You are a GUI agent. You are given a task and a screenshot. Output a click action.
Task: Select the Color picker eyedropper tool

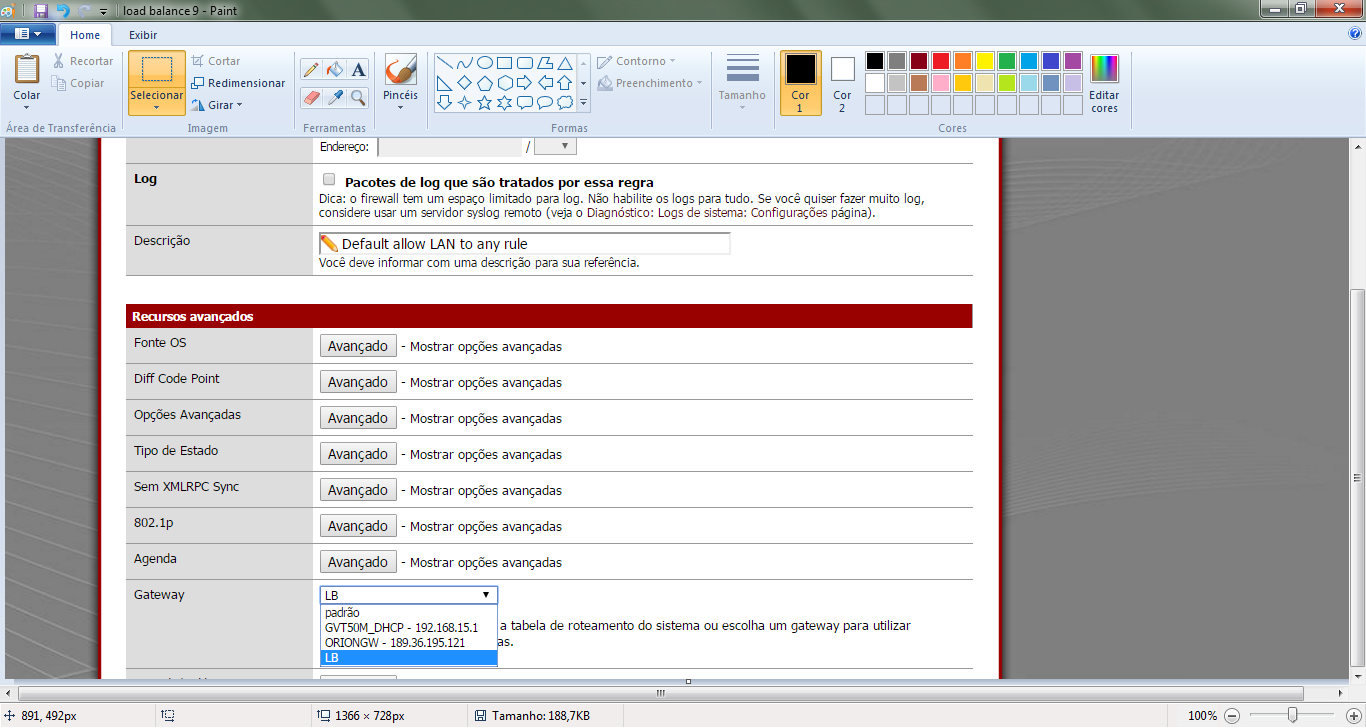(x=335, y=97)
